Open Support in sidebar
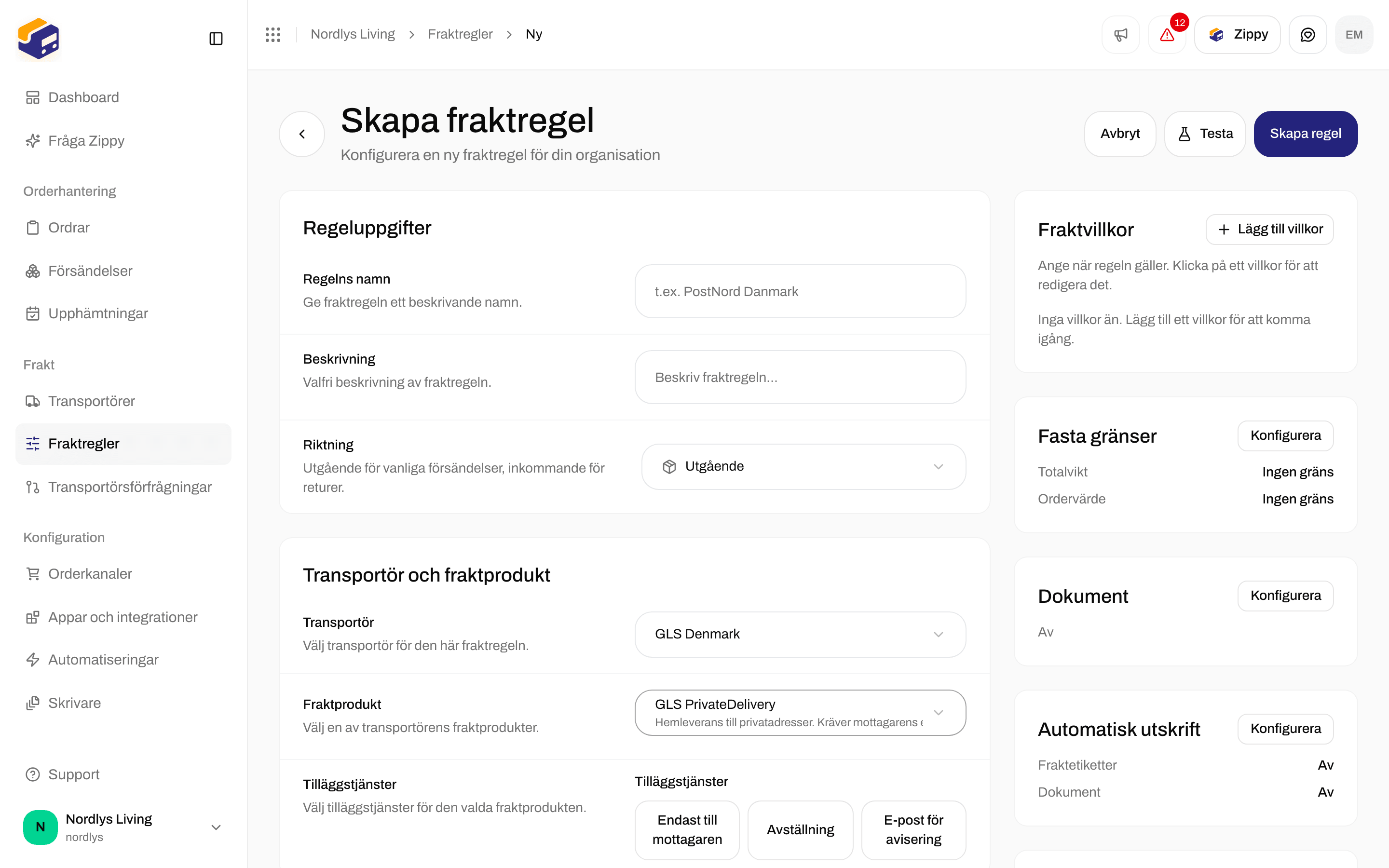 pos(123,774)
